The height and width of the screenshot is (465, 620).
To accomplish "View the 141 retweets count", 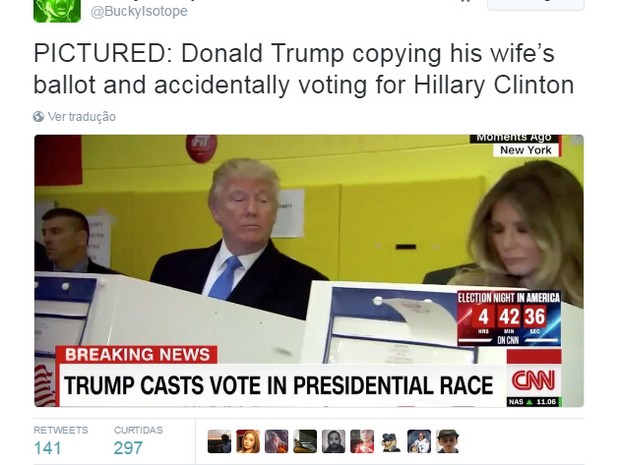I will pyautogui.click(x=47, y=448).
